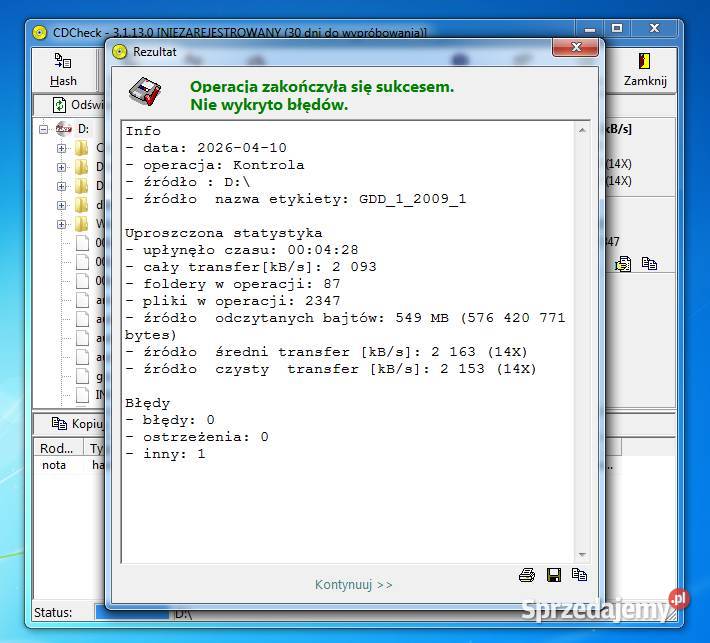This screenshot has height=643, width=710.
Task: Click the Kontynuuj >> link
Action: [x=354, y=585]
